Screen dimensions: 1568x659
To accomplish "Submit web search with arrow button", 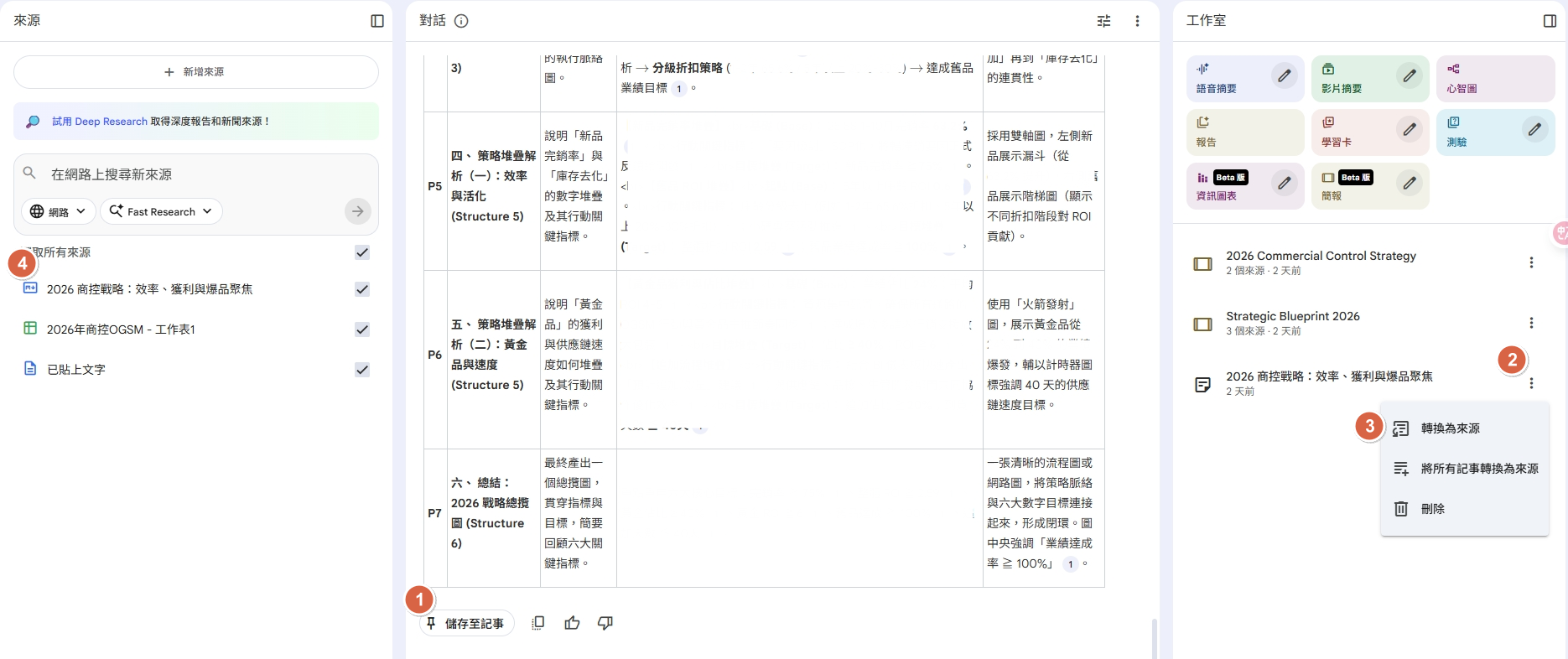I will pos(358,211).
